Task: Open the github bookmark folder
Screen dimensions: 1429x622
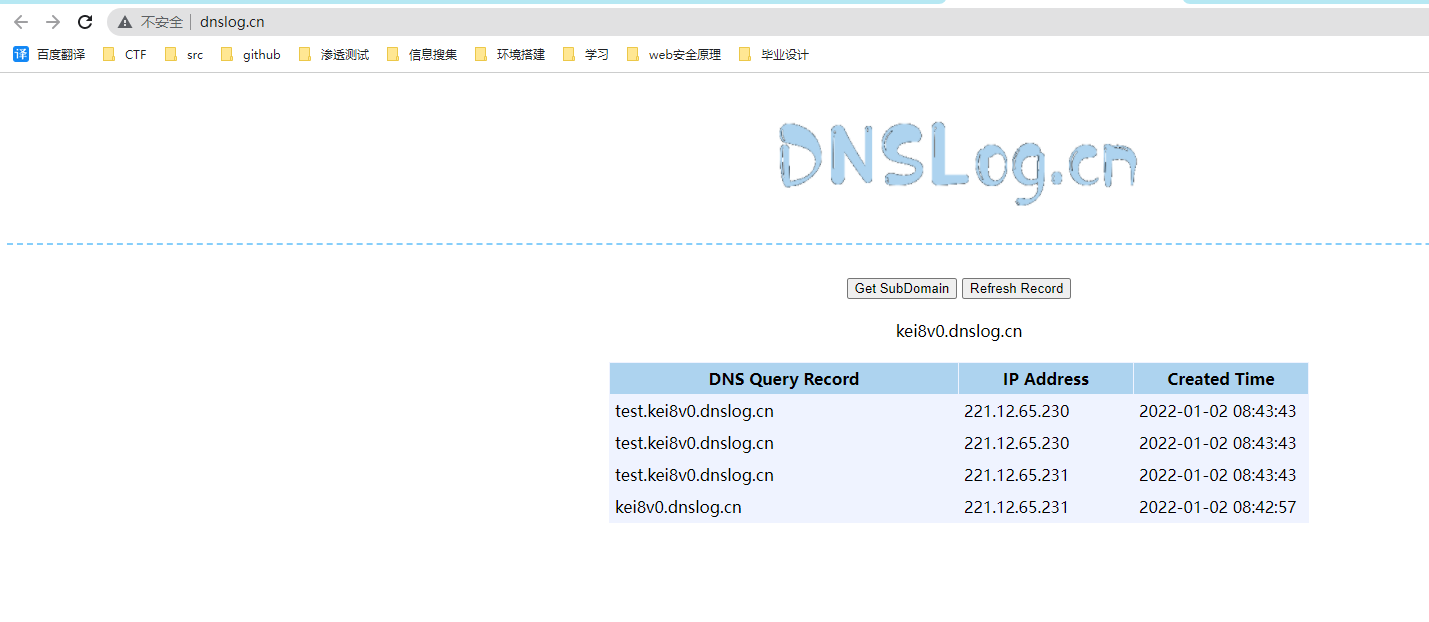Action: pyautogui.click(x=251, y=55)
